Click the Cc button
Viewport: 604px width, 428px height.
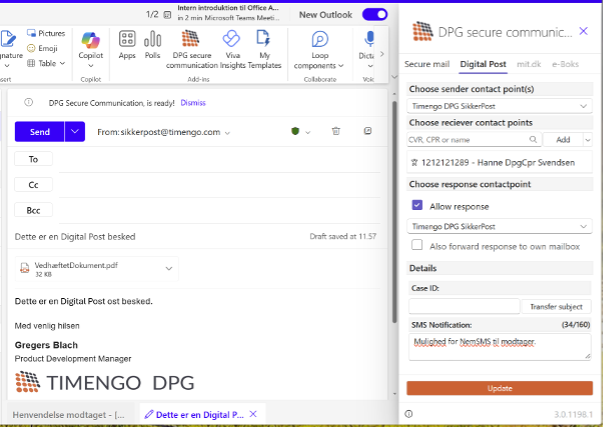[x=33, y=185]
